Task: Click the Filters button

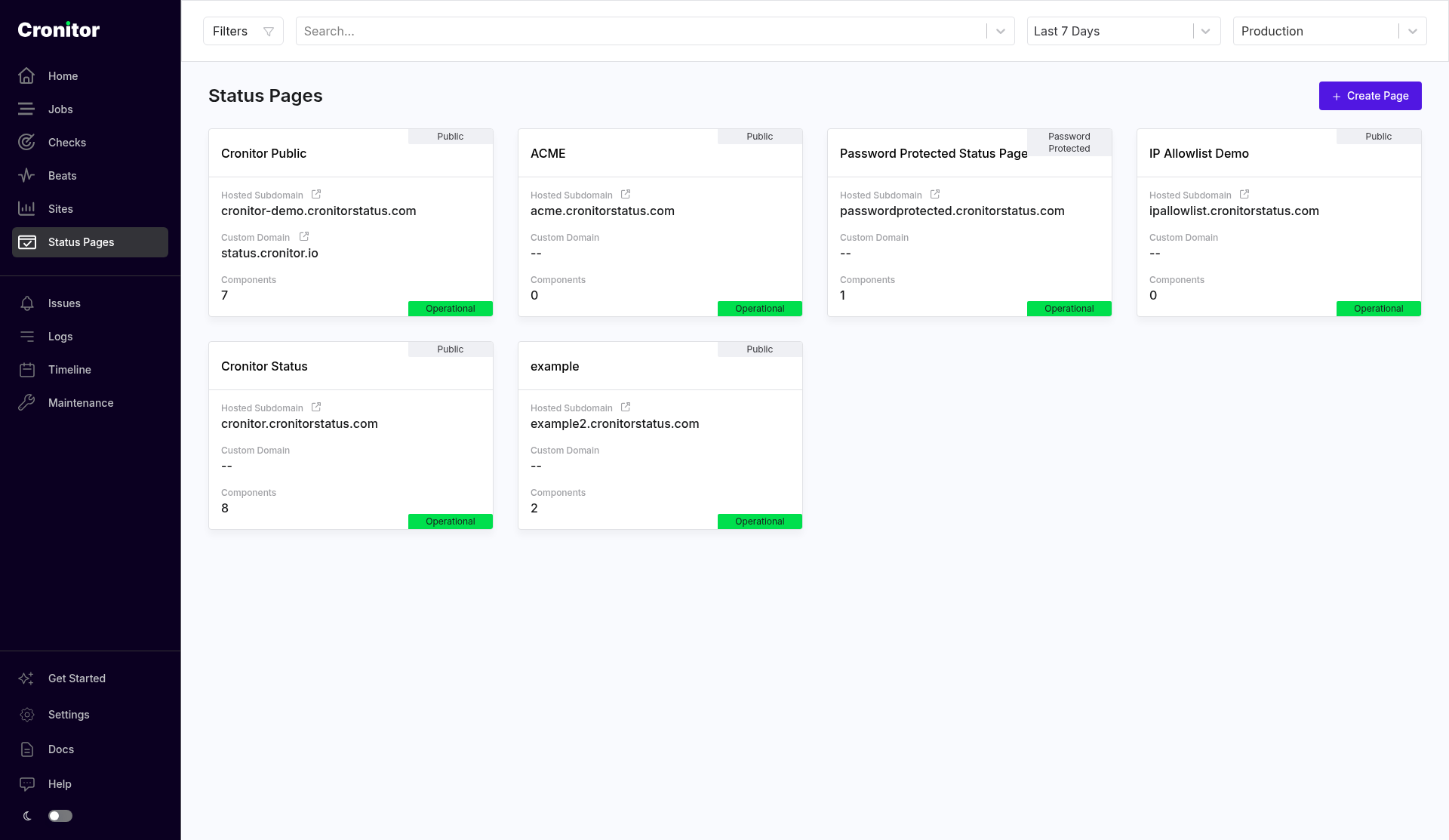Action: tap(243, 31)
